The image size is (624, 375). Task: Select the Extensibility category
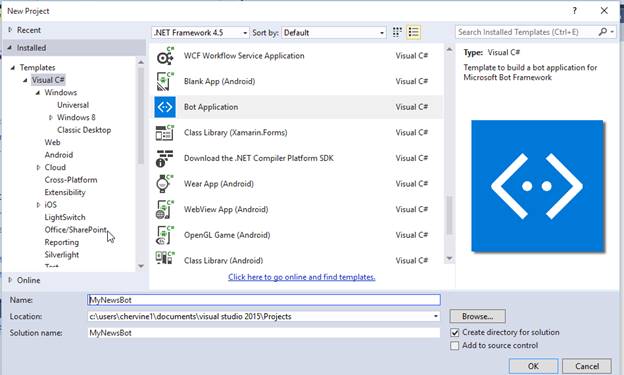pos(65,192)
